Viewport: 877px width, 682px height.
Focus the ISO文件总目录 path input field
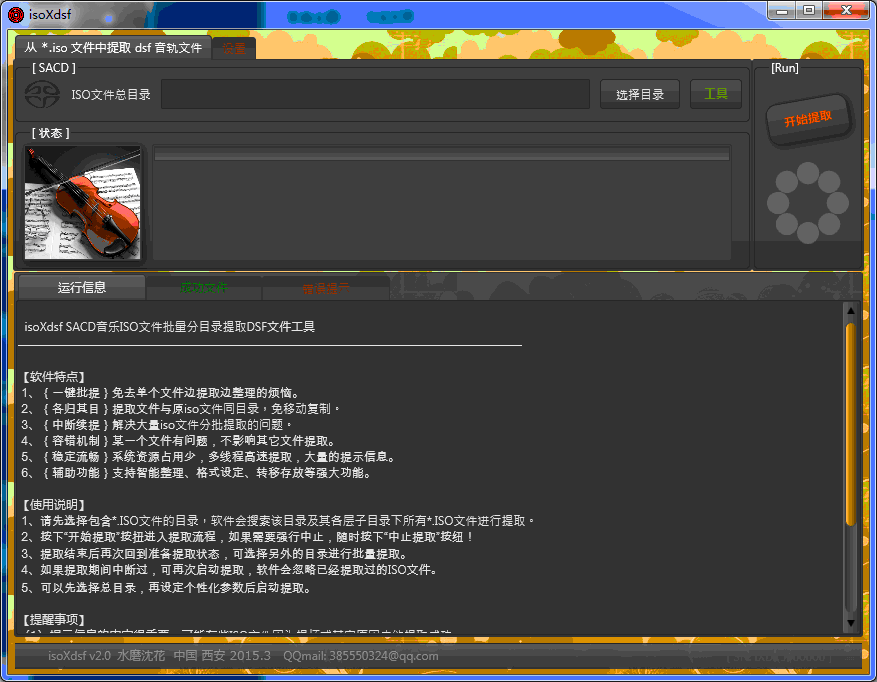pyautogui.click(x=375, y=94)
